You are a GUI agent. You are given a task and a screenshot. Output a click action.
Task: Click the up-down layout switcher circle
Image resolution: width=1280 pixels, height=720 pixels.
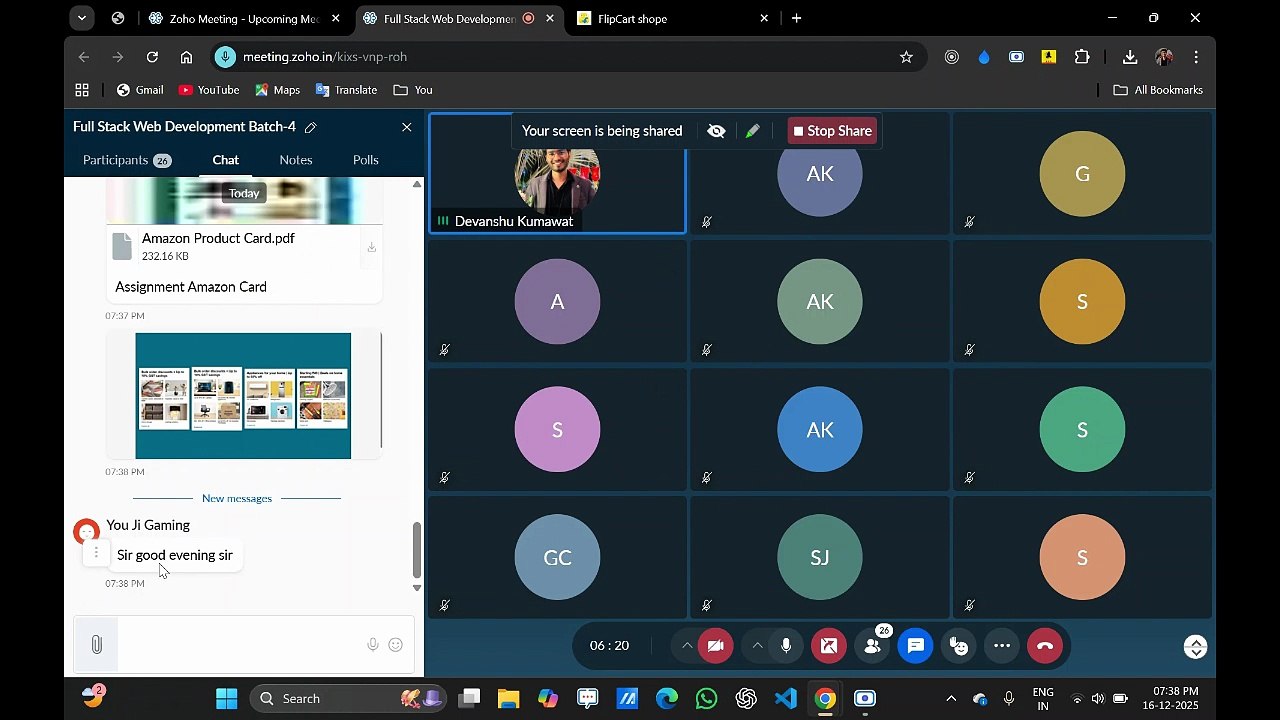1195,647
